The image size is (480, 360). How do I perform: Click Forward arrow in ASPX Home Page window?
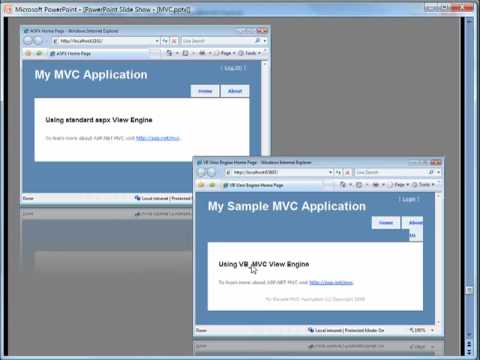coord(38,41)
